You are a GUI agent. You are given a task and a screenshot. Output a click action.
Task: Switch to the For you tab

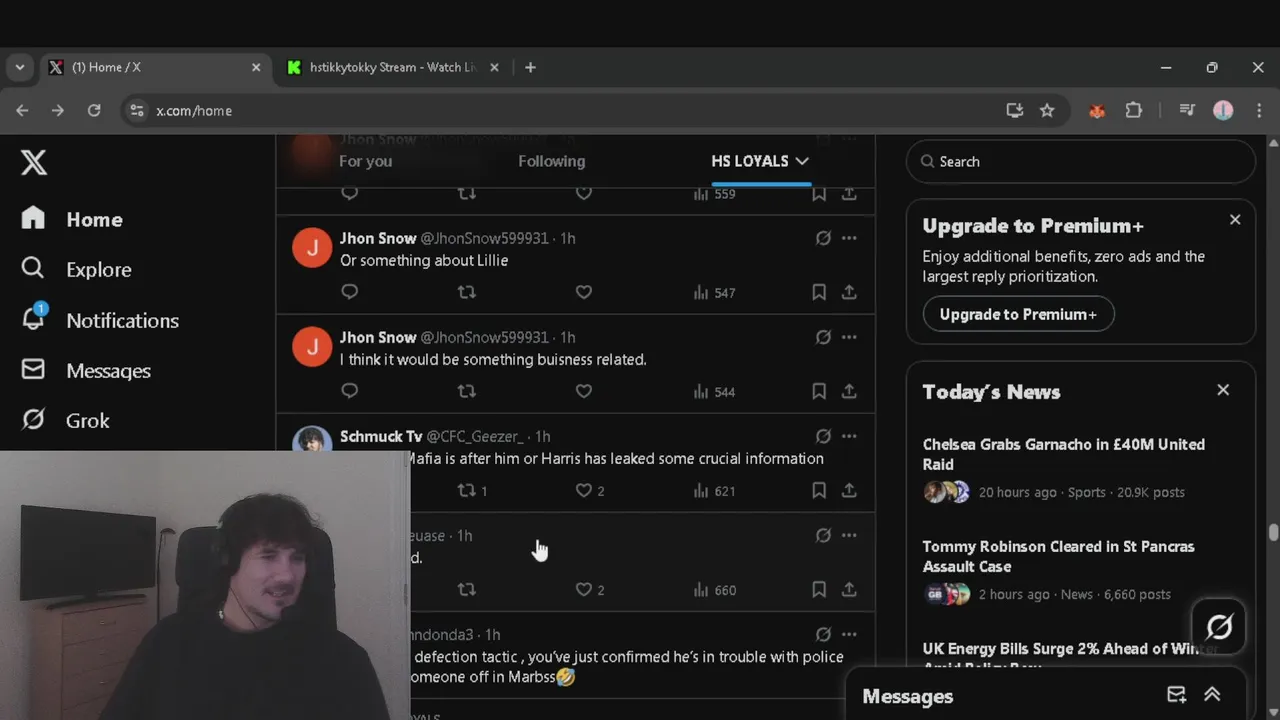click(x=365, y=161)
